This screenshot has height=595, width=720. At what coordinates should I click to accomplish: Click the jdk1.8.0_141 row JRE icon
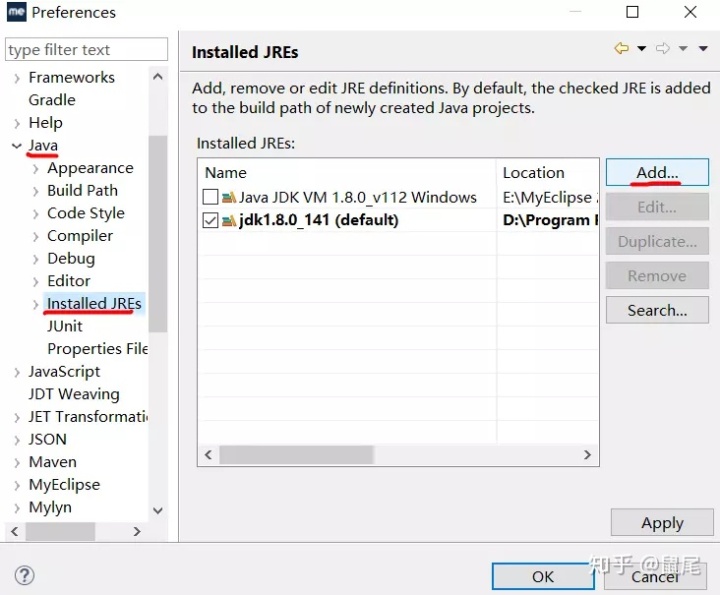click(x=229, y=221)
